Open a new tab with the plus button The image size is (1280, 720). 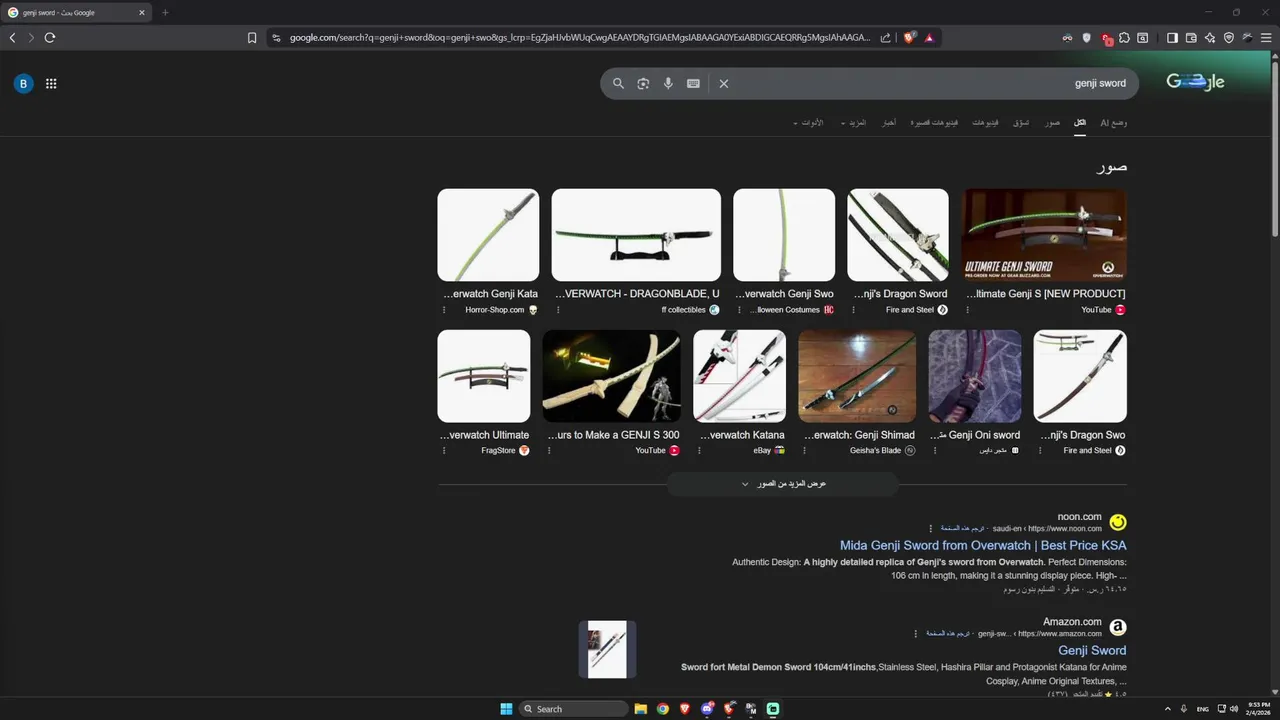165,13
